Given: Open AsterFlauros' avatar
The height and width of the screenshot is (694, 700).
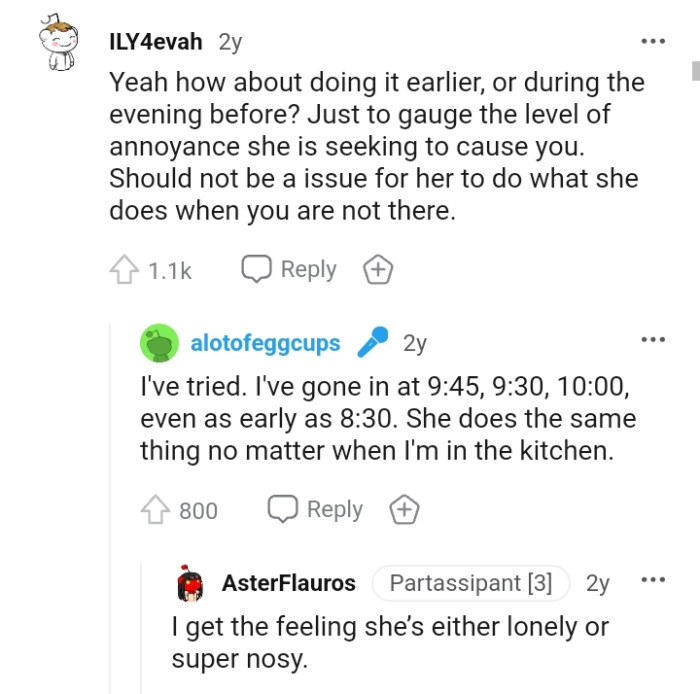Looking at the screenshot, I should (190, 583).
